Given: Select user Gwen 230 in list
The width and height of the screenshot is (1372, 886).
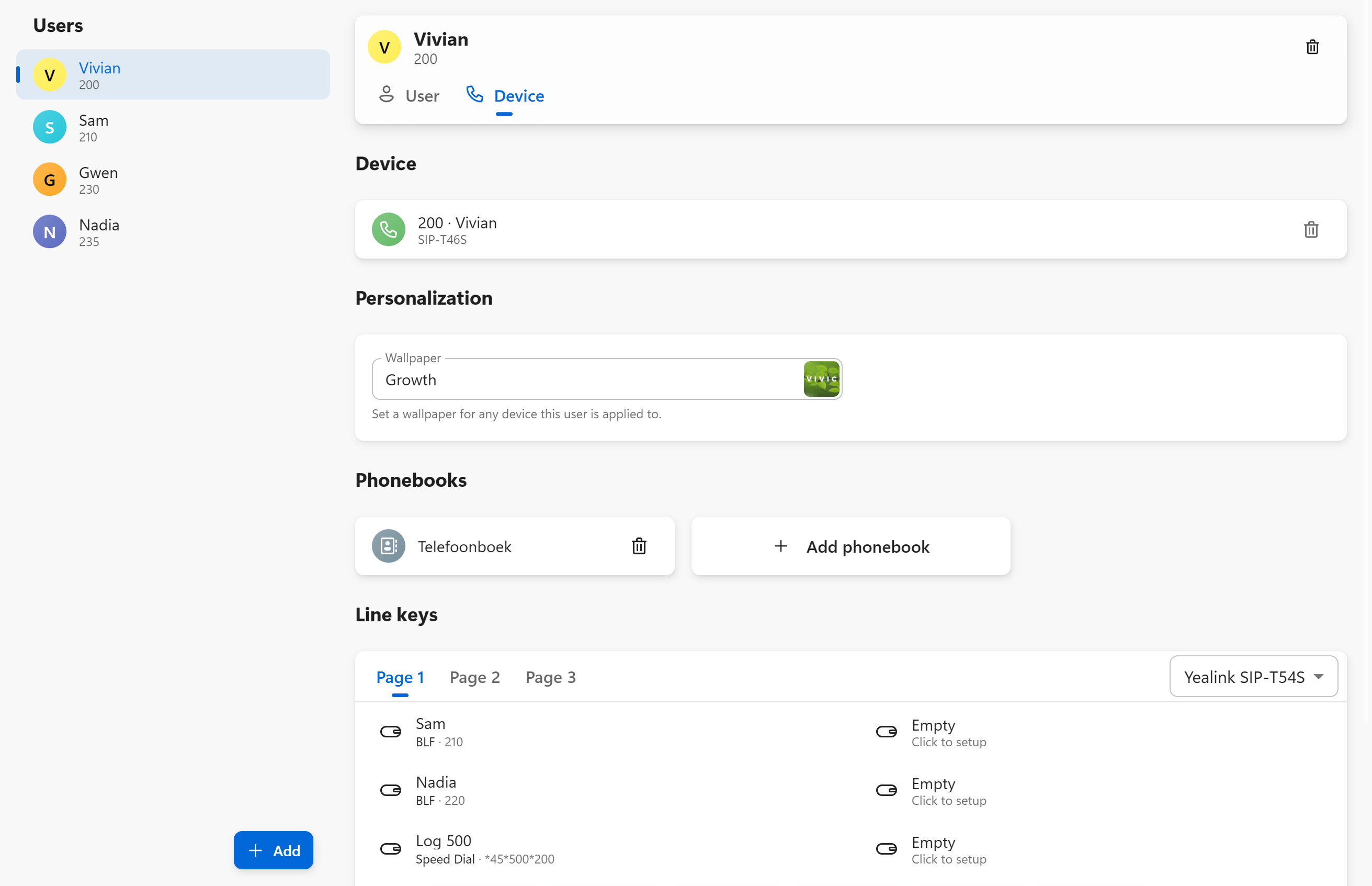Looking at the screenshot, I should coord(98,180).
